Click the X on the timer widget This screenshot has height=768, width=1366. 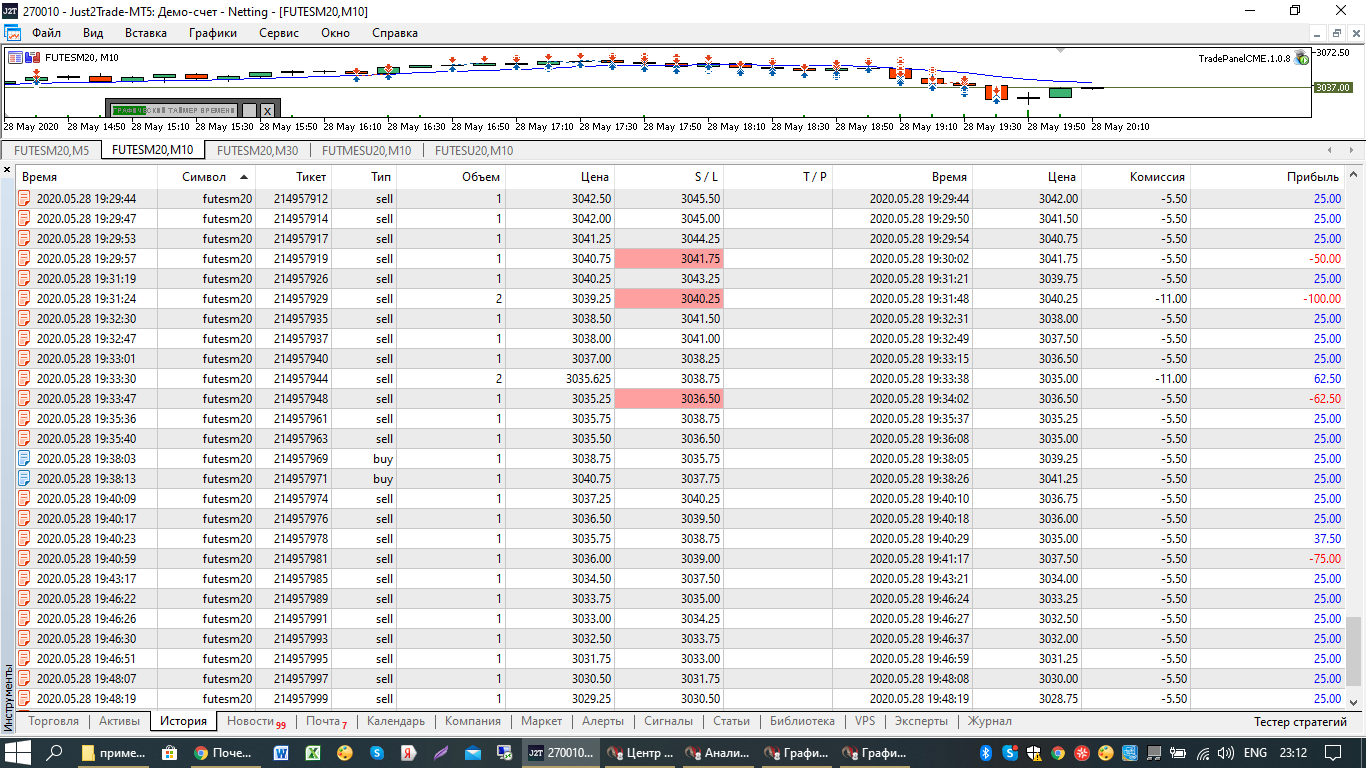tap(267, 110)
